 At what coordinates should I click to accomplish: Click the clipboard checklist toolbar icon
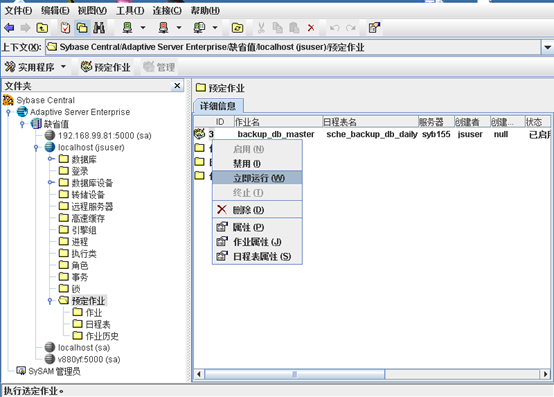(x=65, y=28)
